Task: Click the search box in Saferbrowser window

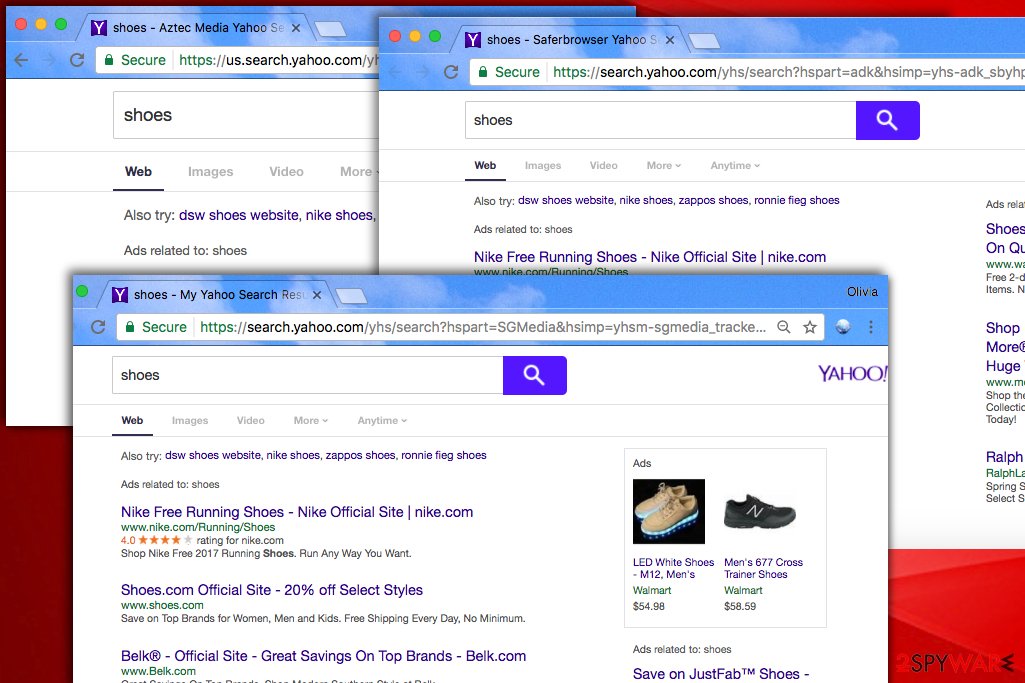Action: [x=660, y=120]
